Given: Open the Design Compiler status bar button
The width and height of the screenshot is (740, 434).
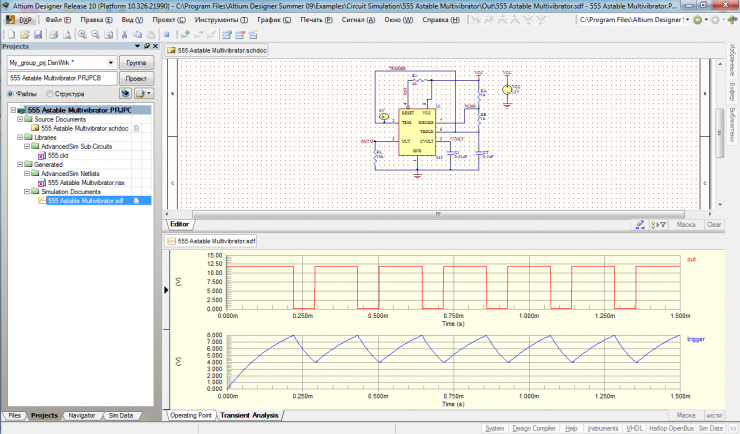Looking at the screenshot, I should click(534, 428).
